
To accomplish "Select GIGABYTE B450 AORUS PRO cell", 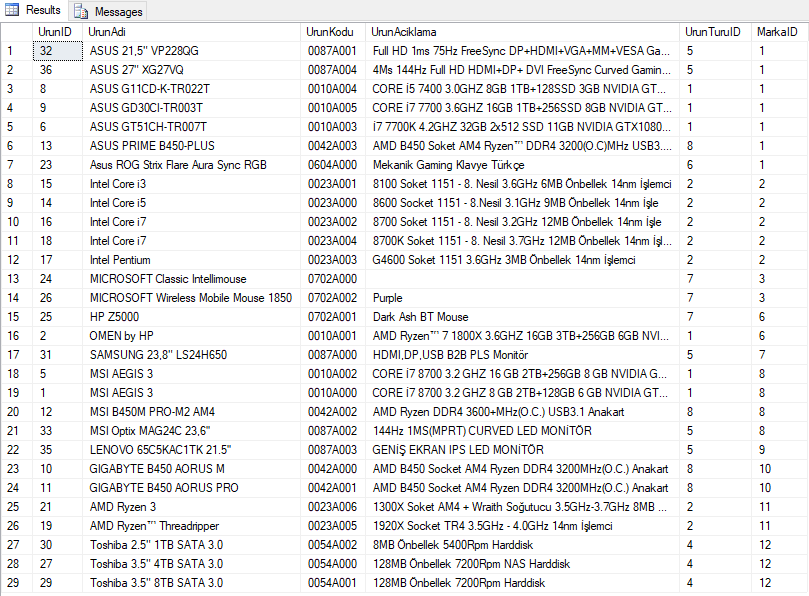I will (x=191, y=488).
